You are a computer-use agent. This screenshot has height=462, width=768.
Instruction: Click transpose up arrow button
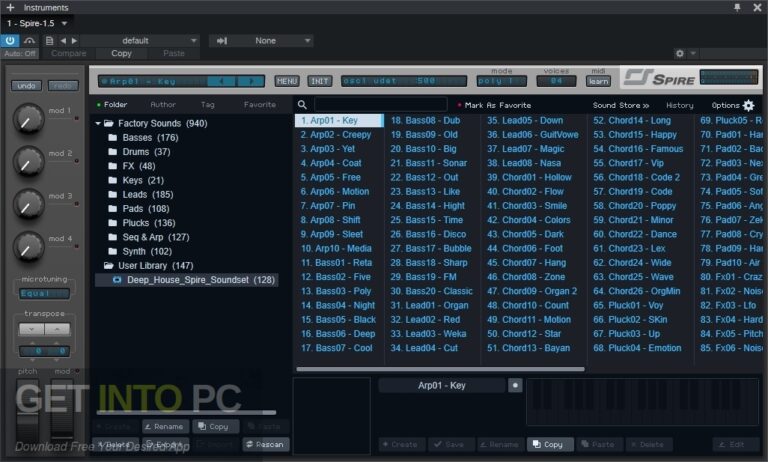pos(57,329)
